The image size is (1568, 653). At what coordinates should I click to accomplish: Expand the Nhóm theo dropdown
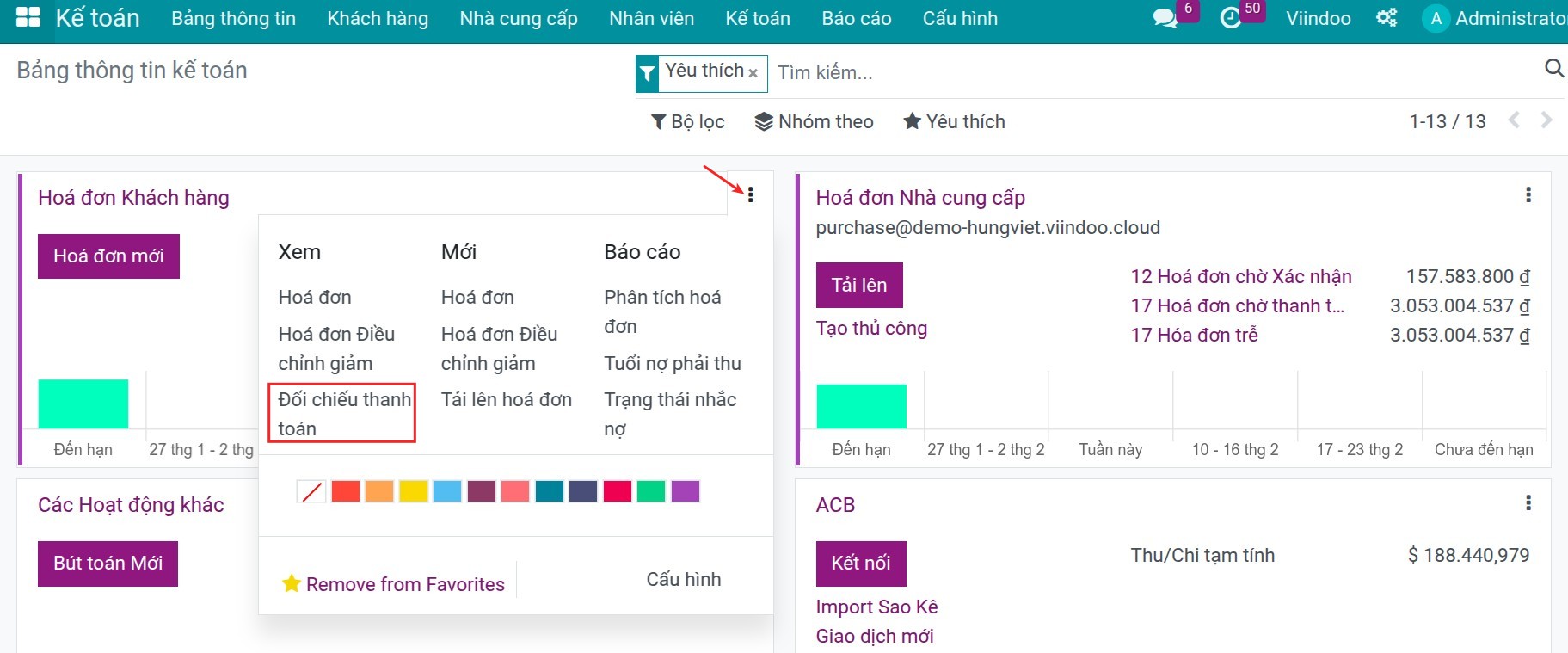(x=814, y=122)
